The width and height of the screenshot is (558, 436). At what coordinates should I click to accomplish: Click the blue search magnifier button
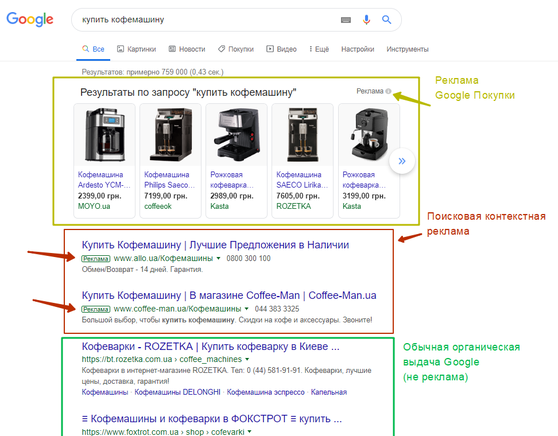point(386,20)
